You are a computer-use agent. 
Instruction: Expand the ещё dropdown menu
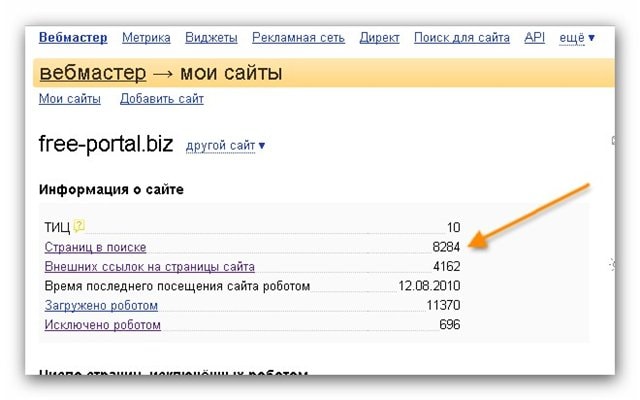tap(576, 38)
